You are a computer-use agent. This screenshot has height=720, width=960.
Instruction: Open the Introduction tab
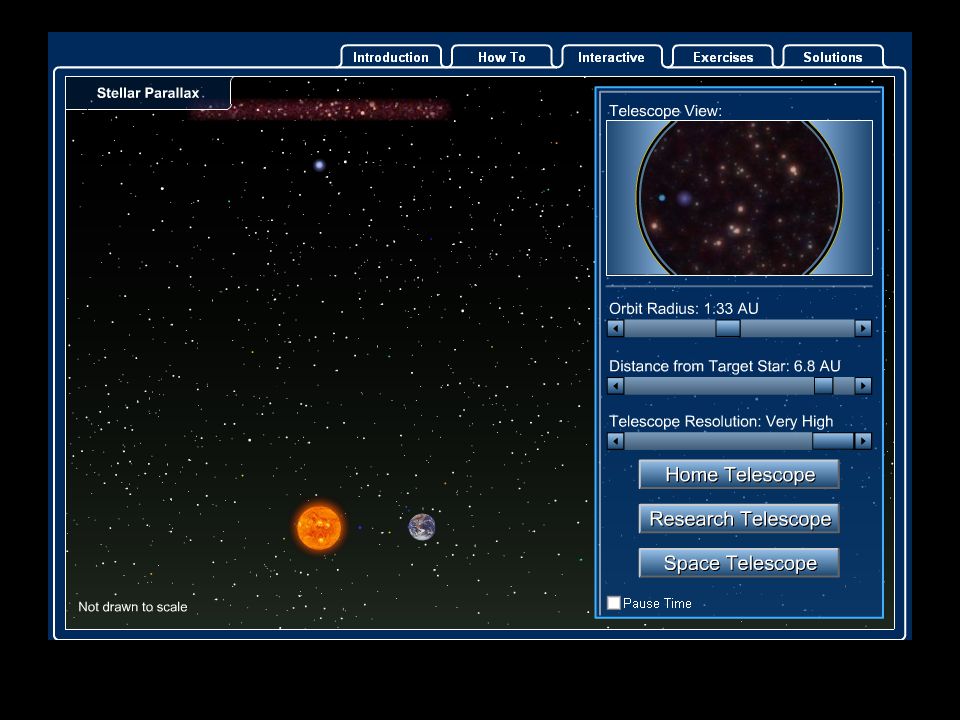pyautogui.click(x=391, y=57)
